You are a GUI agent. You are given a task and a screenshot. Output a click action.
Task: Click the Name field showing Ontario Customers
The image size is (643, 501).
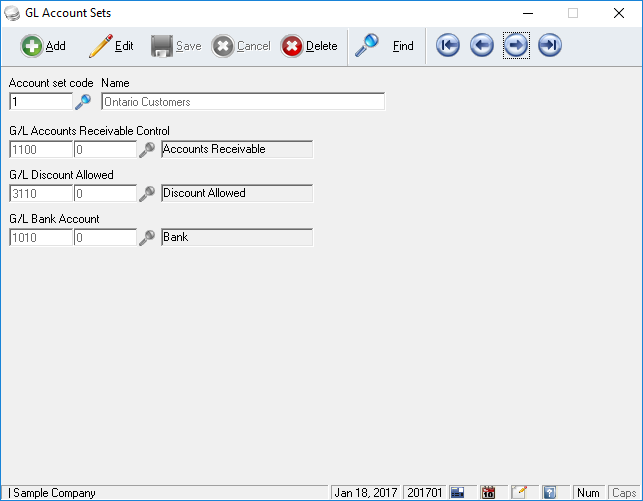243,101
